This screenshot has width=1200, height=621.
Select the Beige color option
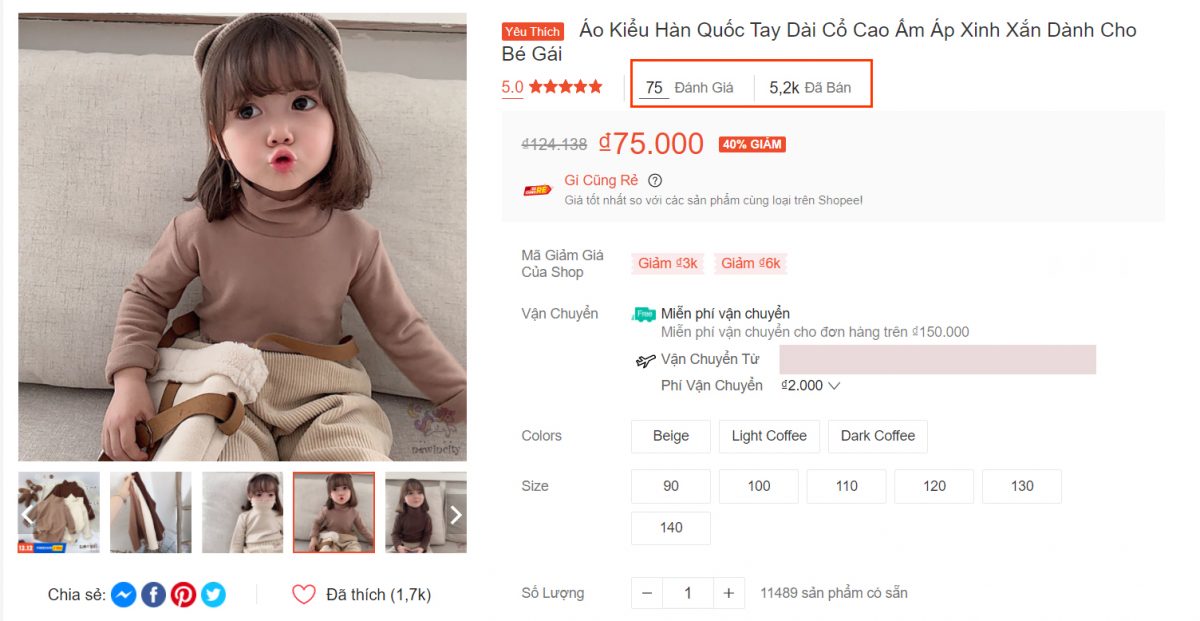(x=670, y=436)
